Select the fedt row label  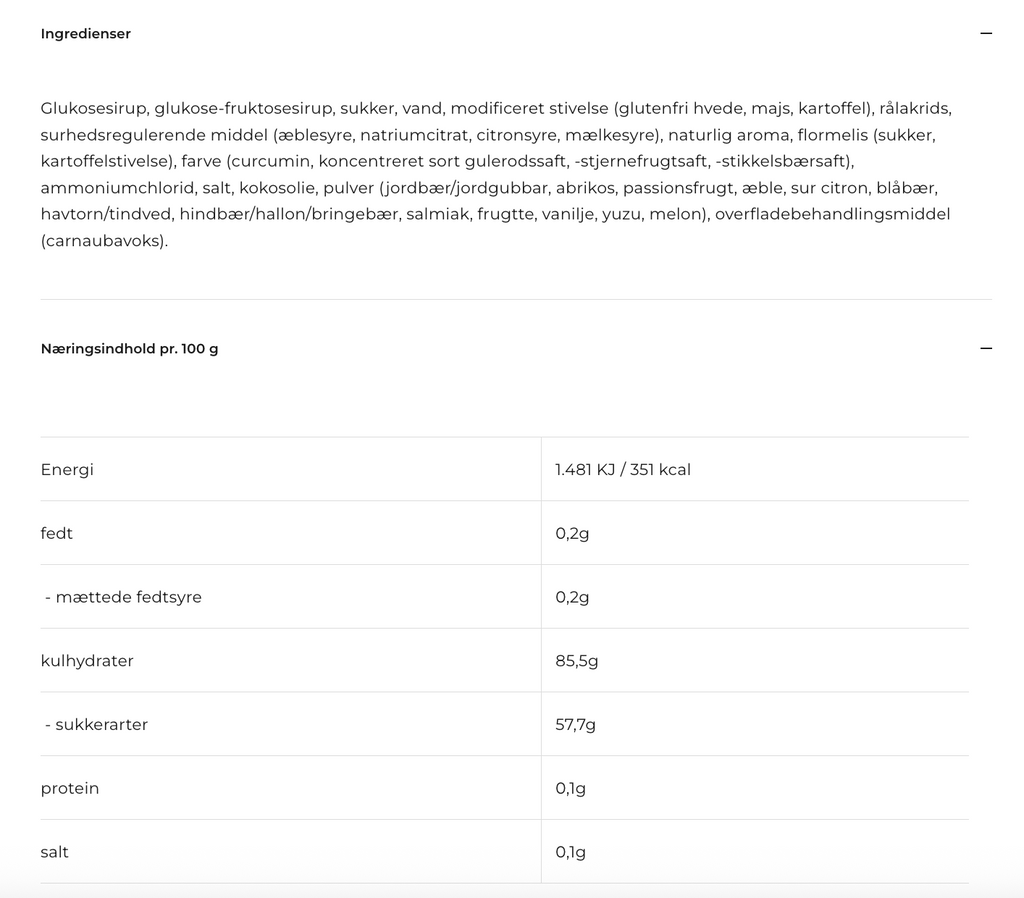[x=57, y=534]
